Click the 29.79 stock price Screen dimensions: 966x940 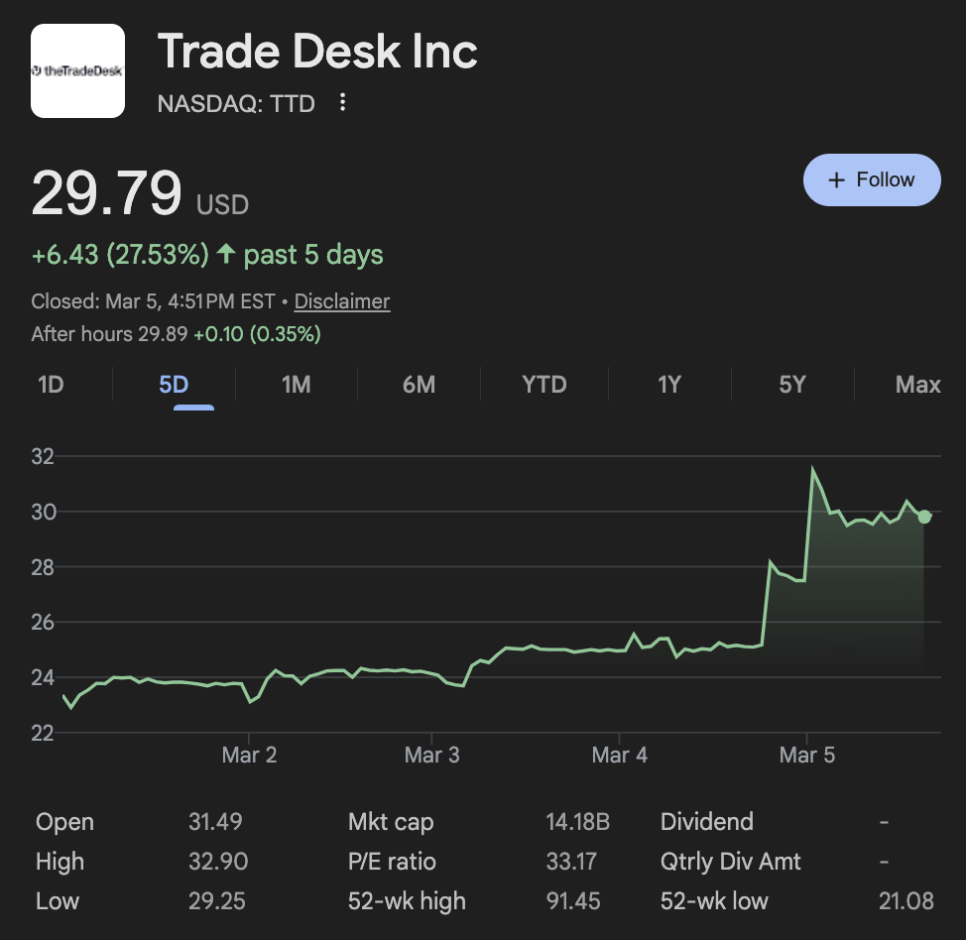(107, 193)
